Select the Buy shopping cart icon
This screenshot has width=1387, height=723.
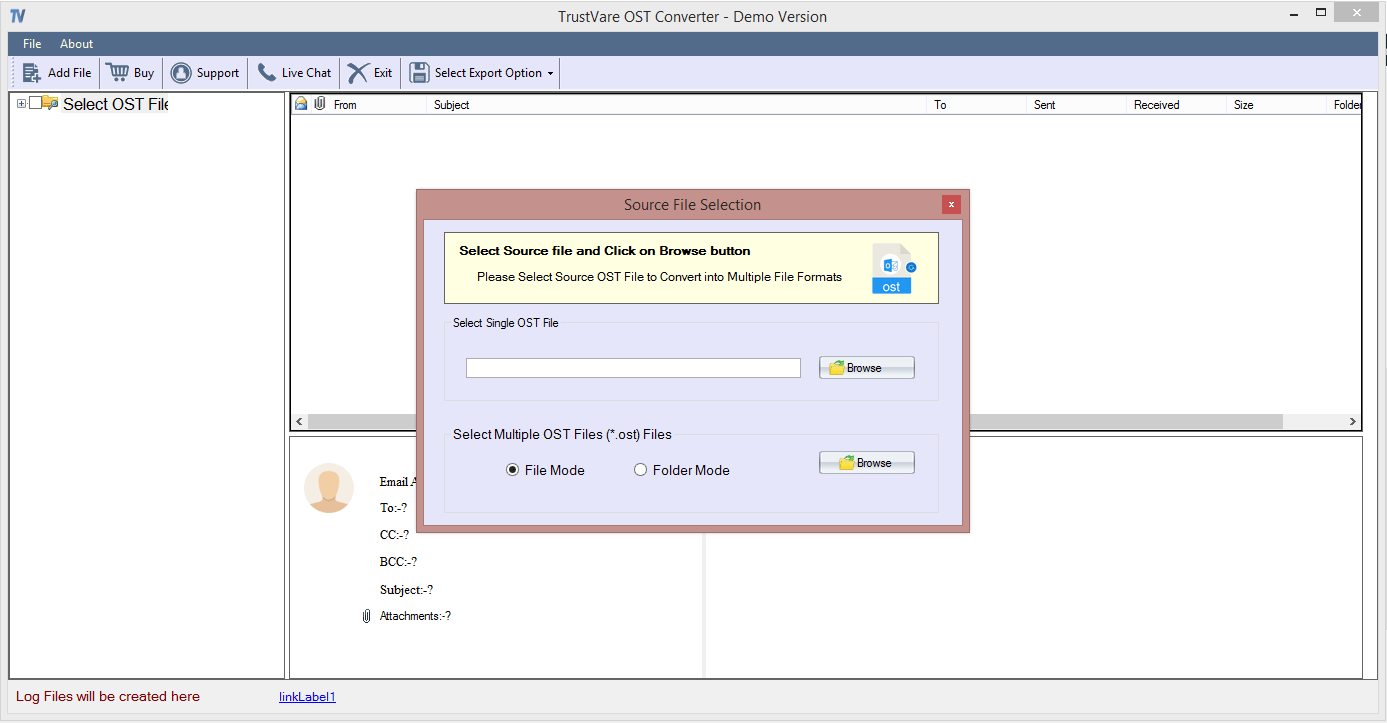114,72
